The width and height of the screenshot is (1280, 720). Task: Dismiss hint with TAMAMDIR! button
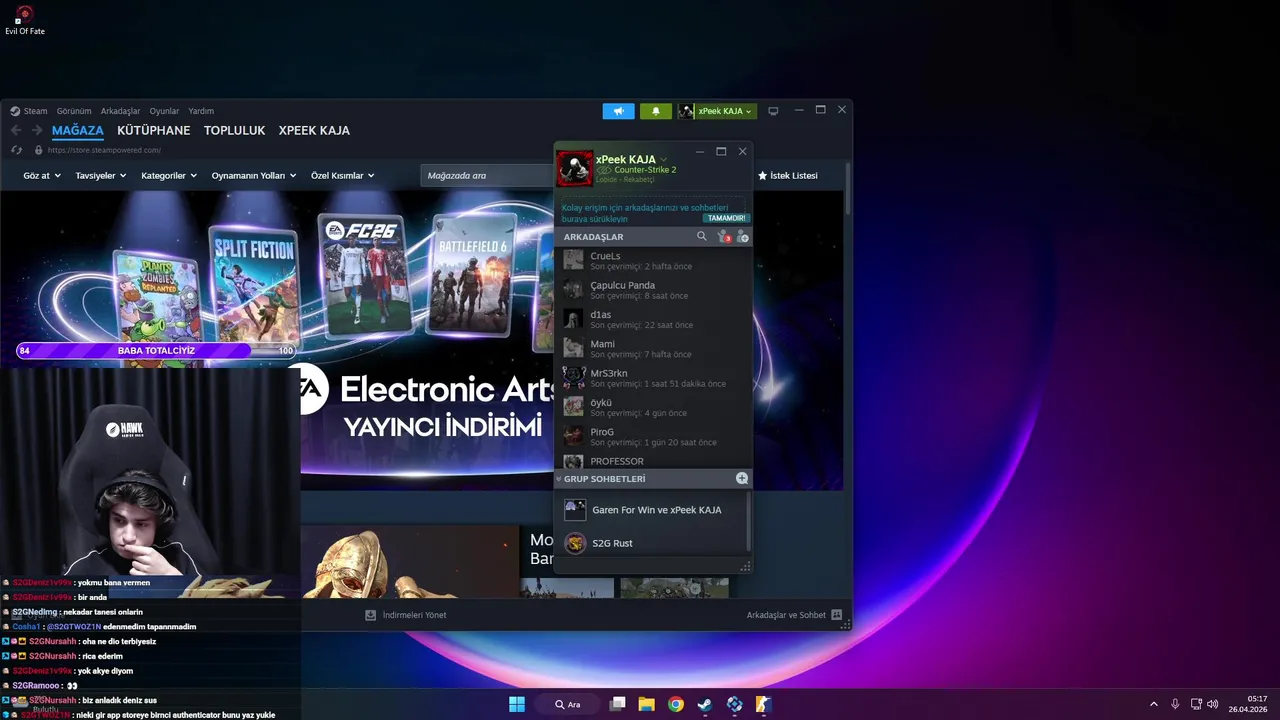click(726, 218)
